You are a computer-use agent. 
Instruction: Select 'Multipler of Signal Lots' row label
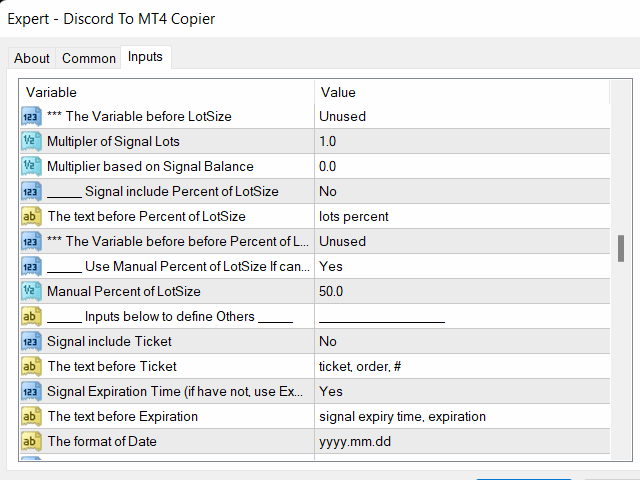[x=113, y=142]
